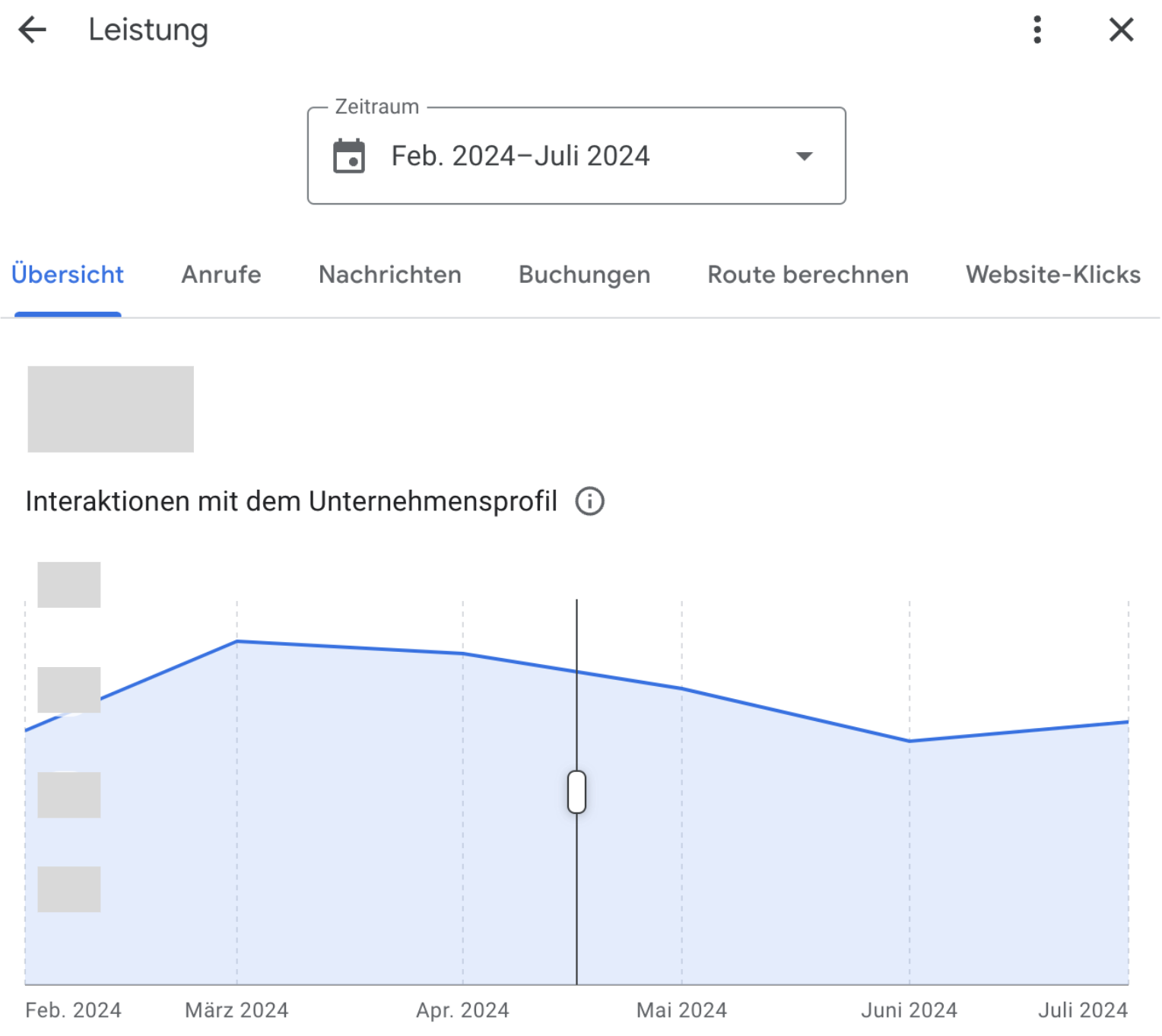Screen dimensions: 1162x1036
Task: Select the Übersicht tab
Action: pyautogui.click(x=68, y=275)
